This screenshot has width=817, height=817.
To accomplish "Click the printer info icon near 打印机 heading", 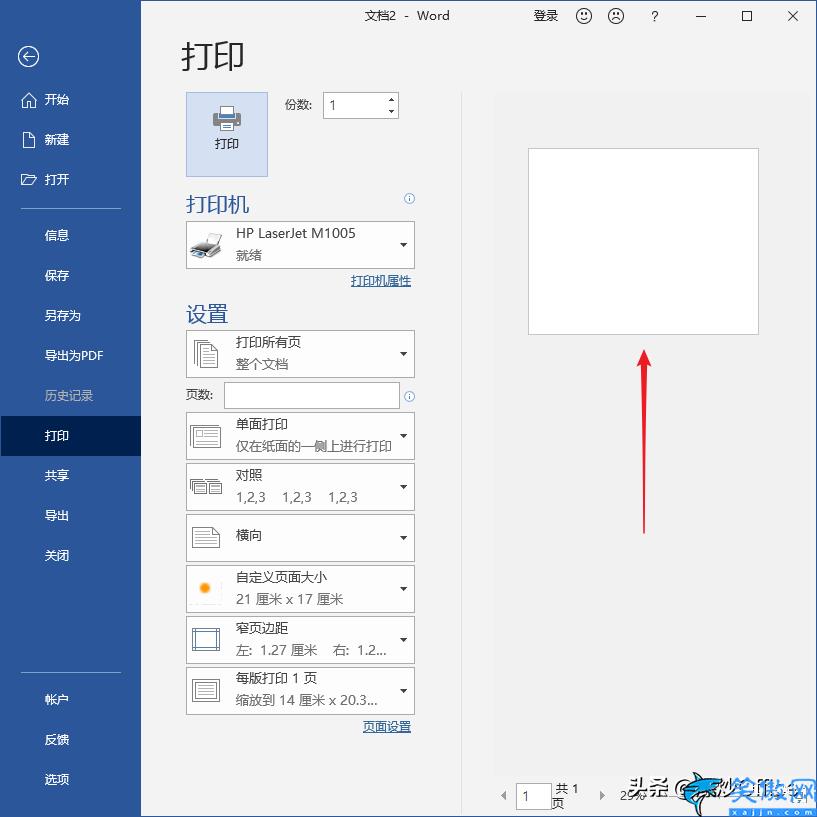I will (x=410, y=199).
